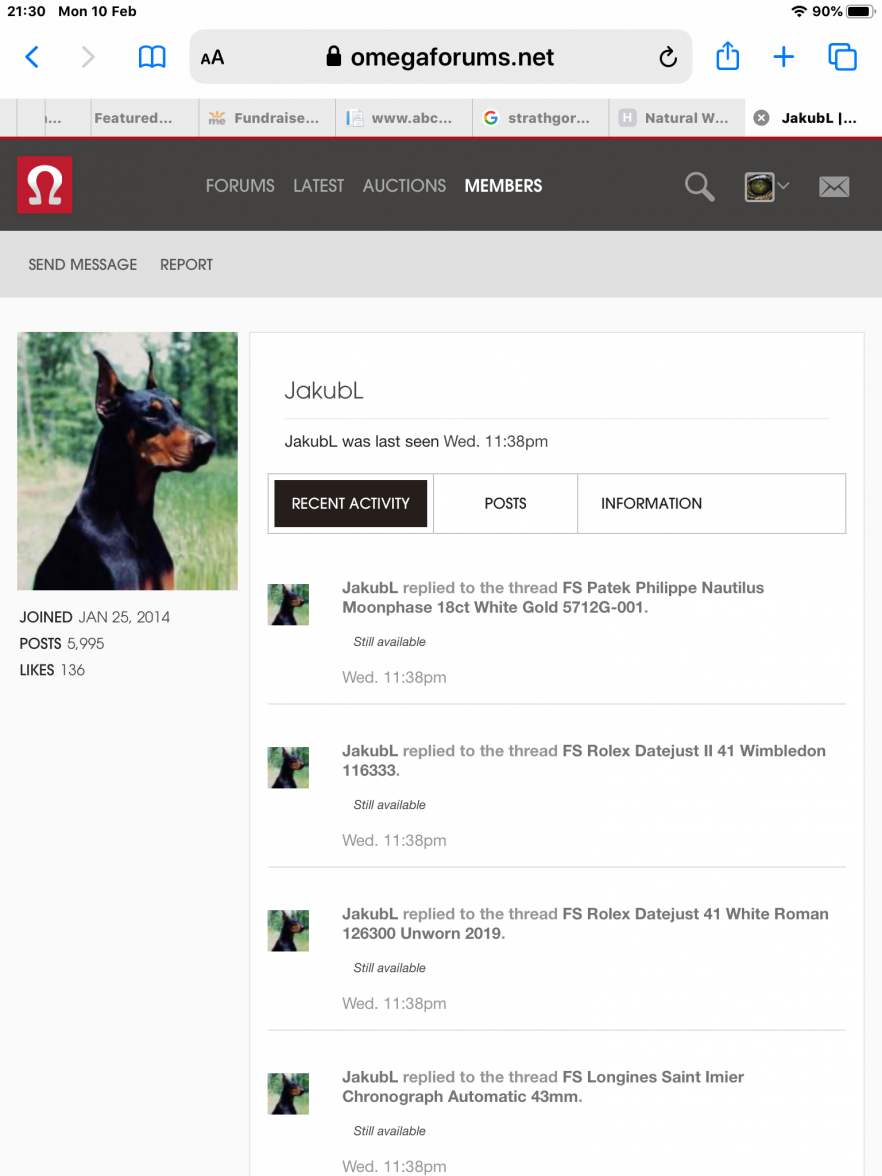882x1176 pixels.
Task: Click avatar beside Longines Saint Imier activity
Action: [288, 1094]
